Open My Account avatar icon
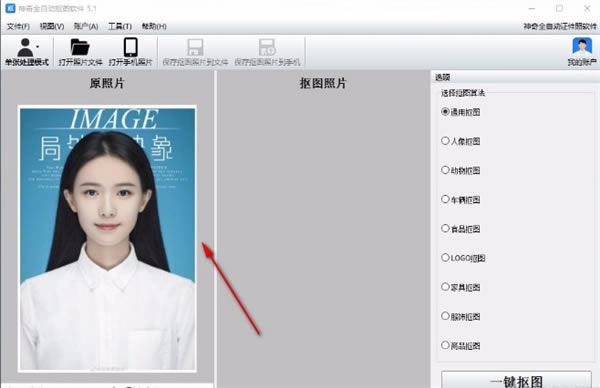 point(582,47)
